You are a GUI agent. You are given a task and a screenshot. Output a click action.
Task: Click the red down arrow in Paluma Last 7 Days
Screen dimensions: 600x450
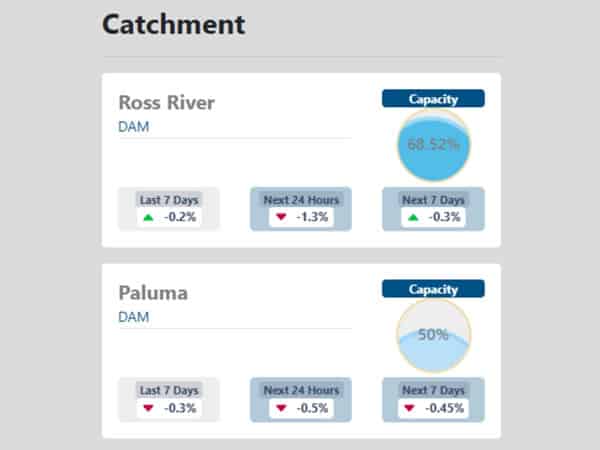(x=148, y=408)
